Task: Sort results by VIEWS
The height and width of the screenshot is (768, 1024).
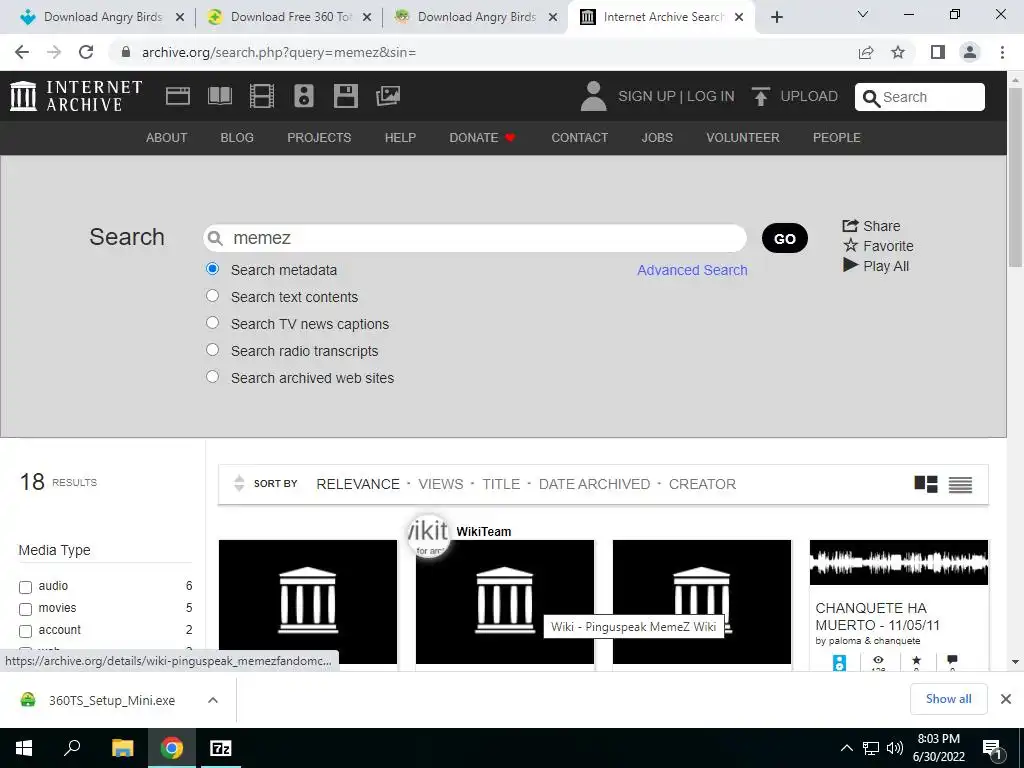Action: (x=441, y=484)
